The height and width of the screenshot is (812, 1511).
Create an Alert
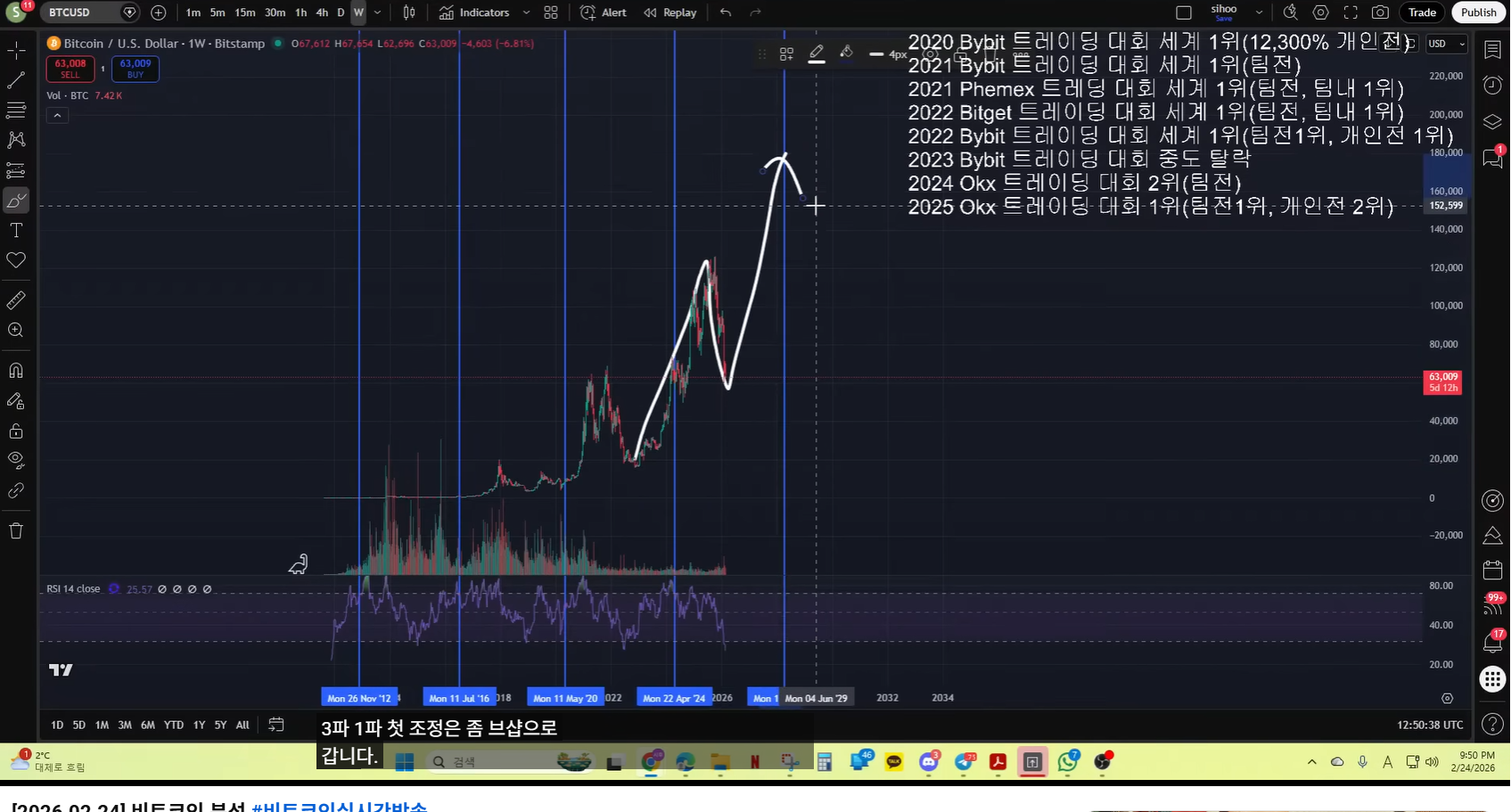coord(604,12)
